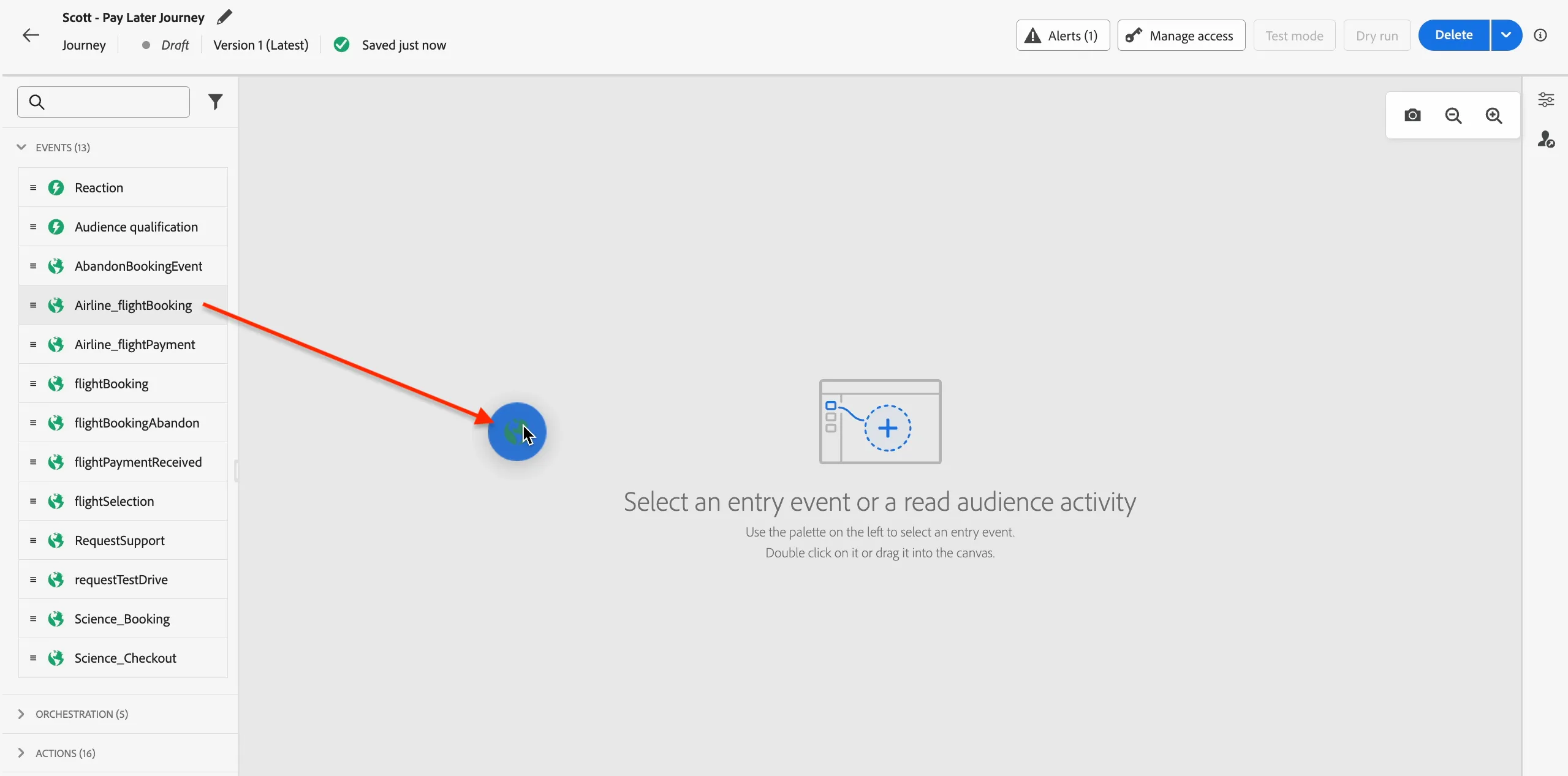Expand the ACTIONS (16) section
1568x776 pixels.
point(21,753)
